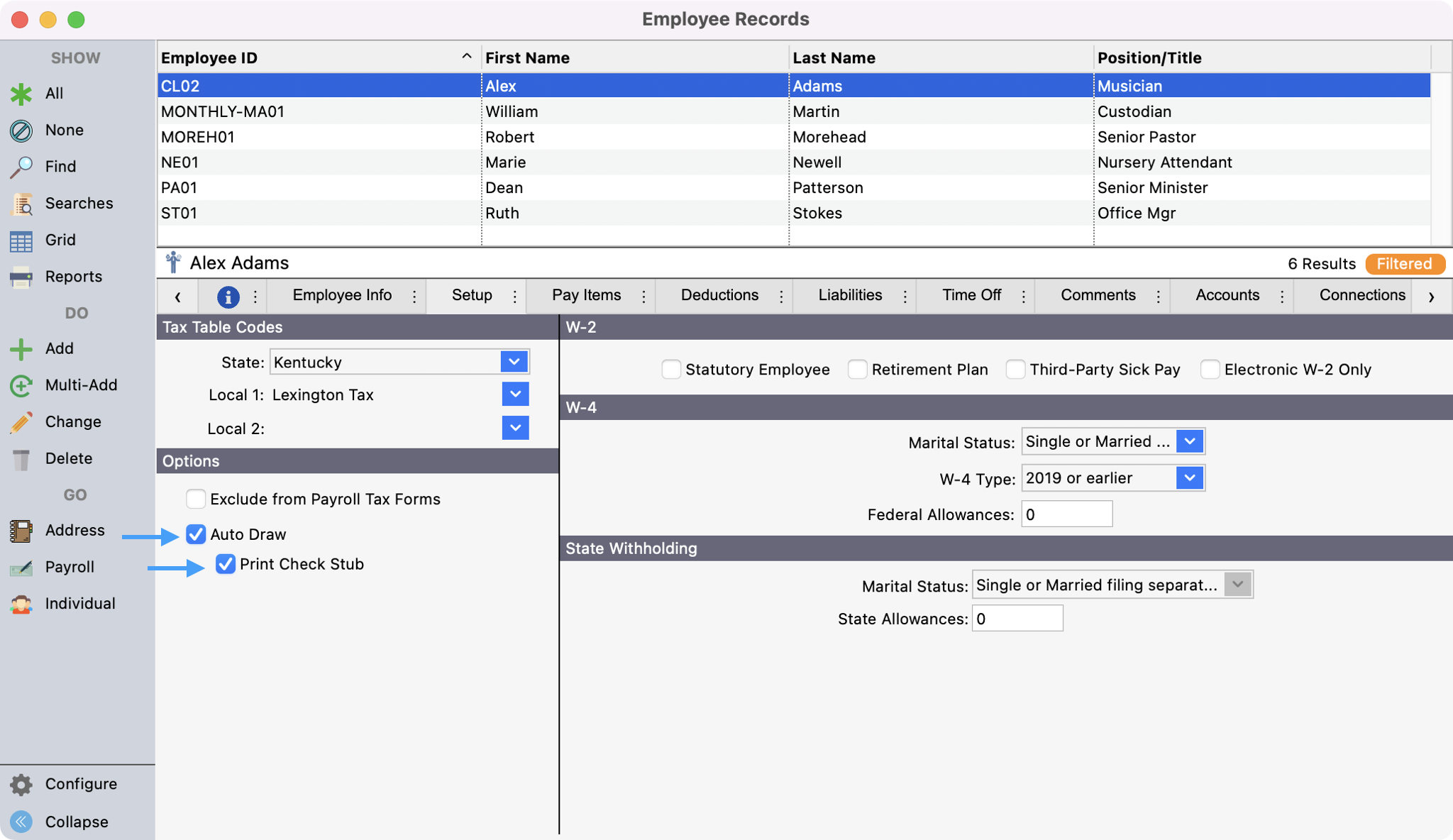Open Reports printer icon
Viewport: 1453px width, 840px height.
pos(21,277)
